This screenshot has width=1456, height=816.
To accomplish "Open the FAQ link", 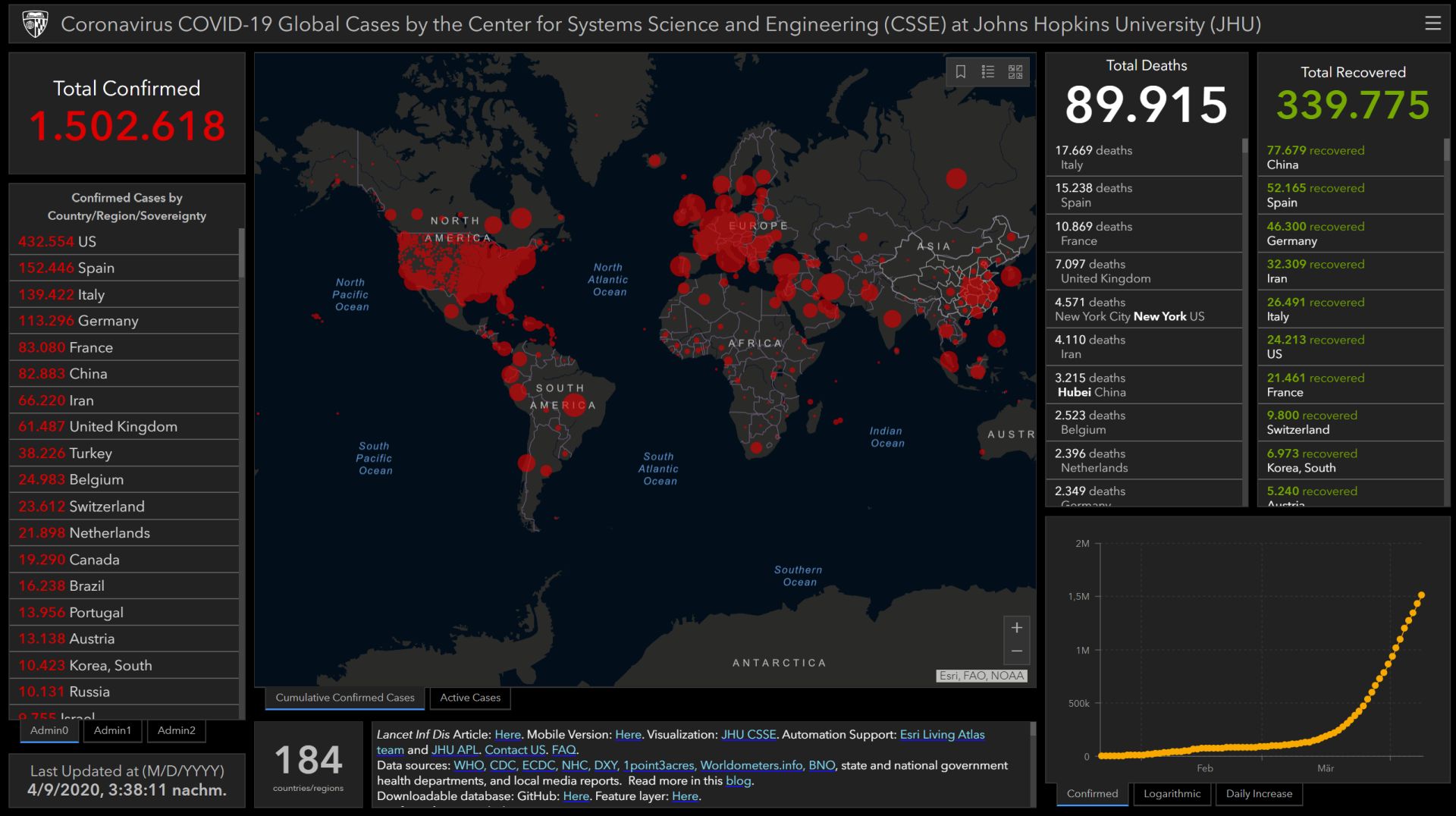I will click(x=563, y=750).
